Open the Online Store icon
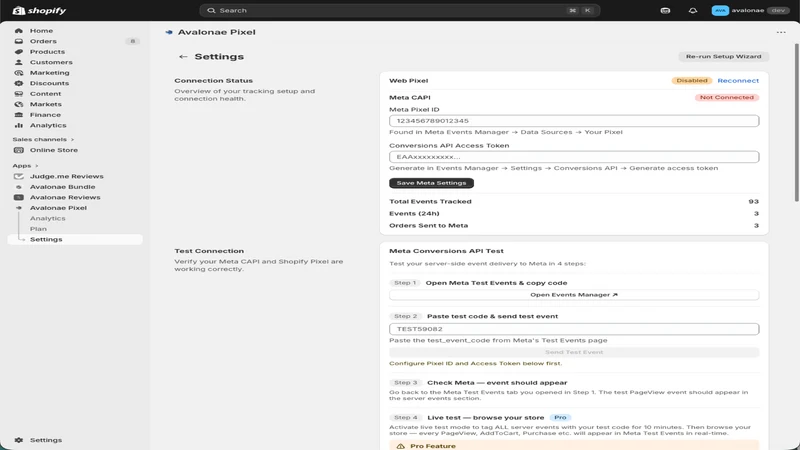Viewport: 800px width, 450px height. click(19, 150)
